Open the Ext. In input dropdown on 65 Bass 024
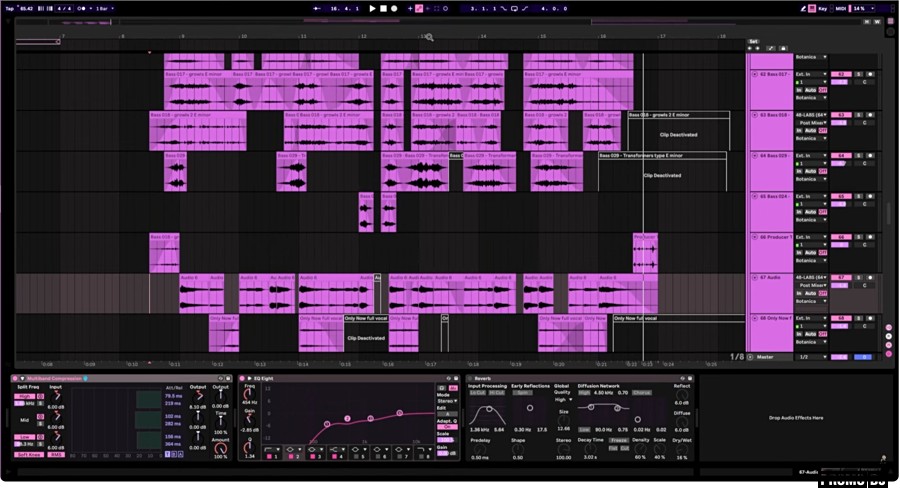Image resolution: width=900 pixels, height=503 pixels. [810, 197]
